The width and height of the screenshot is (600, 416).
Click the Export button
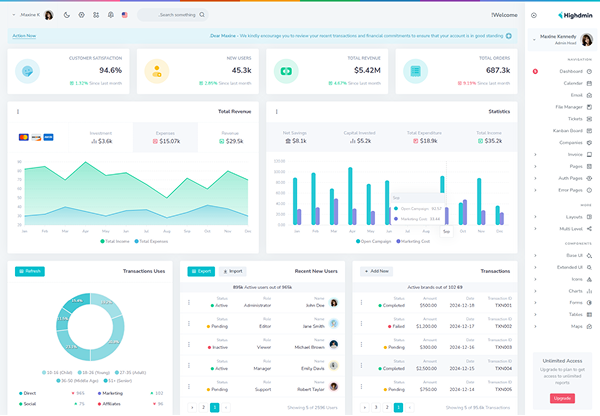[201, 271]
